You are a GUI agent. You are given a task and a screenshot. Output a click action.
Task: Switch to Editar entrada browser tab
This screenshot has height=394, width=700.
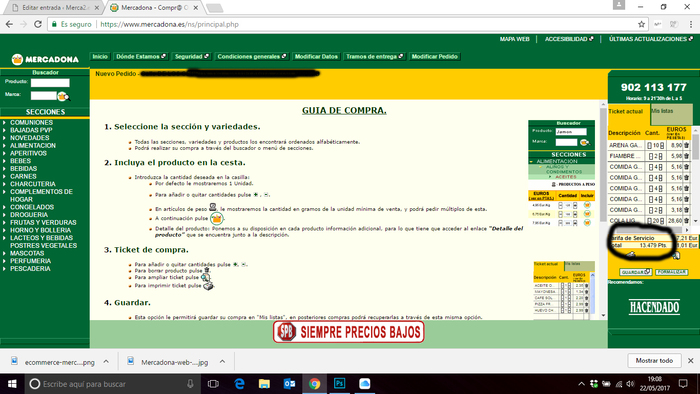(x=55, y=8)
